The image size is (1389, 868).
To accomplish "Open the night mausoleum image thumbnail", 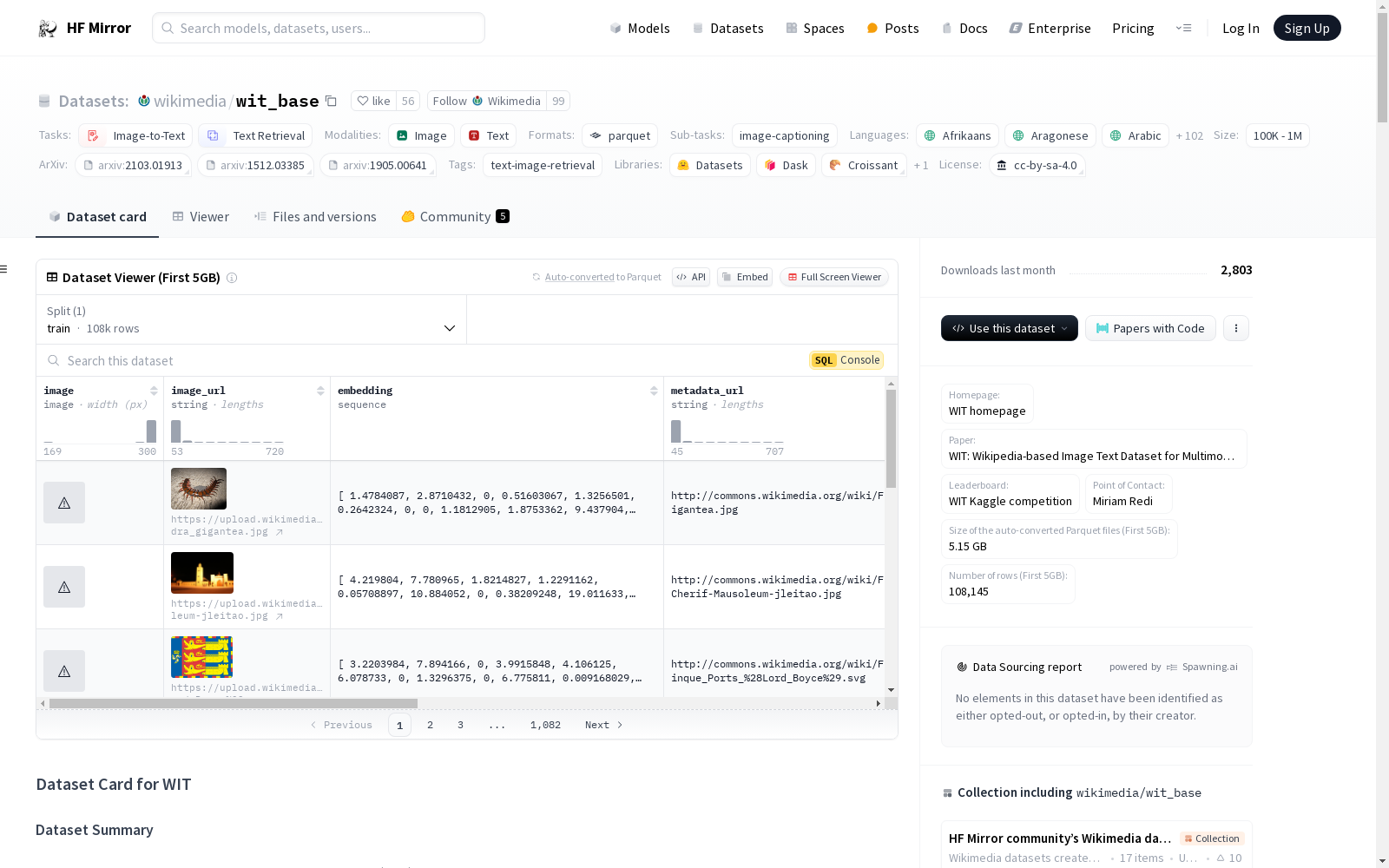I will coord(202,573).
